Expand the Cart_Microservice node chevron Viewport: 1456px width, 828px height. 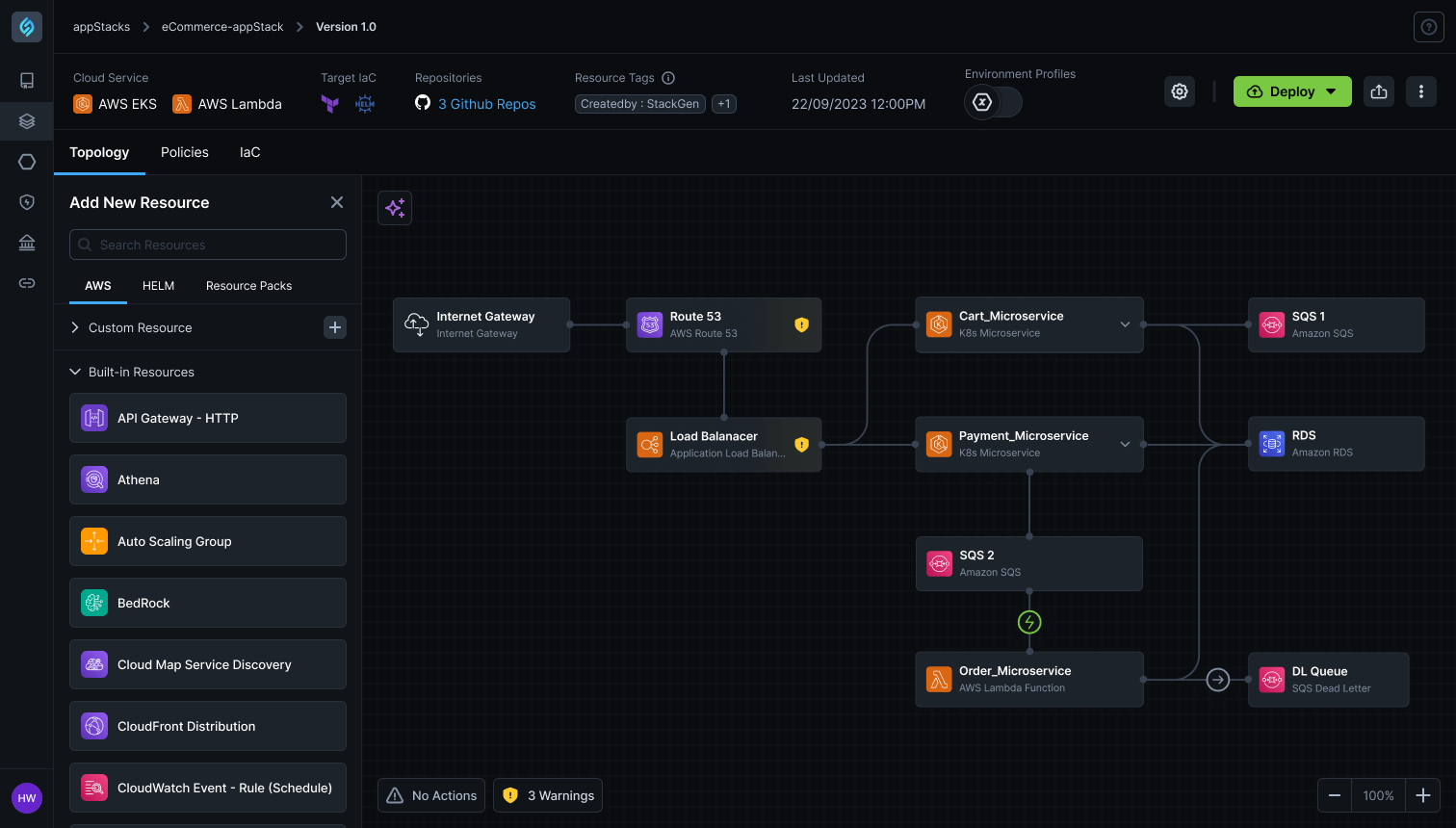click(1125, 324)
